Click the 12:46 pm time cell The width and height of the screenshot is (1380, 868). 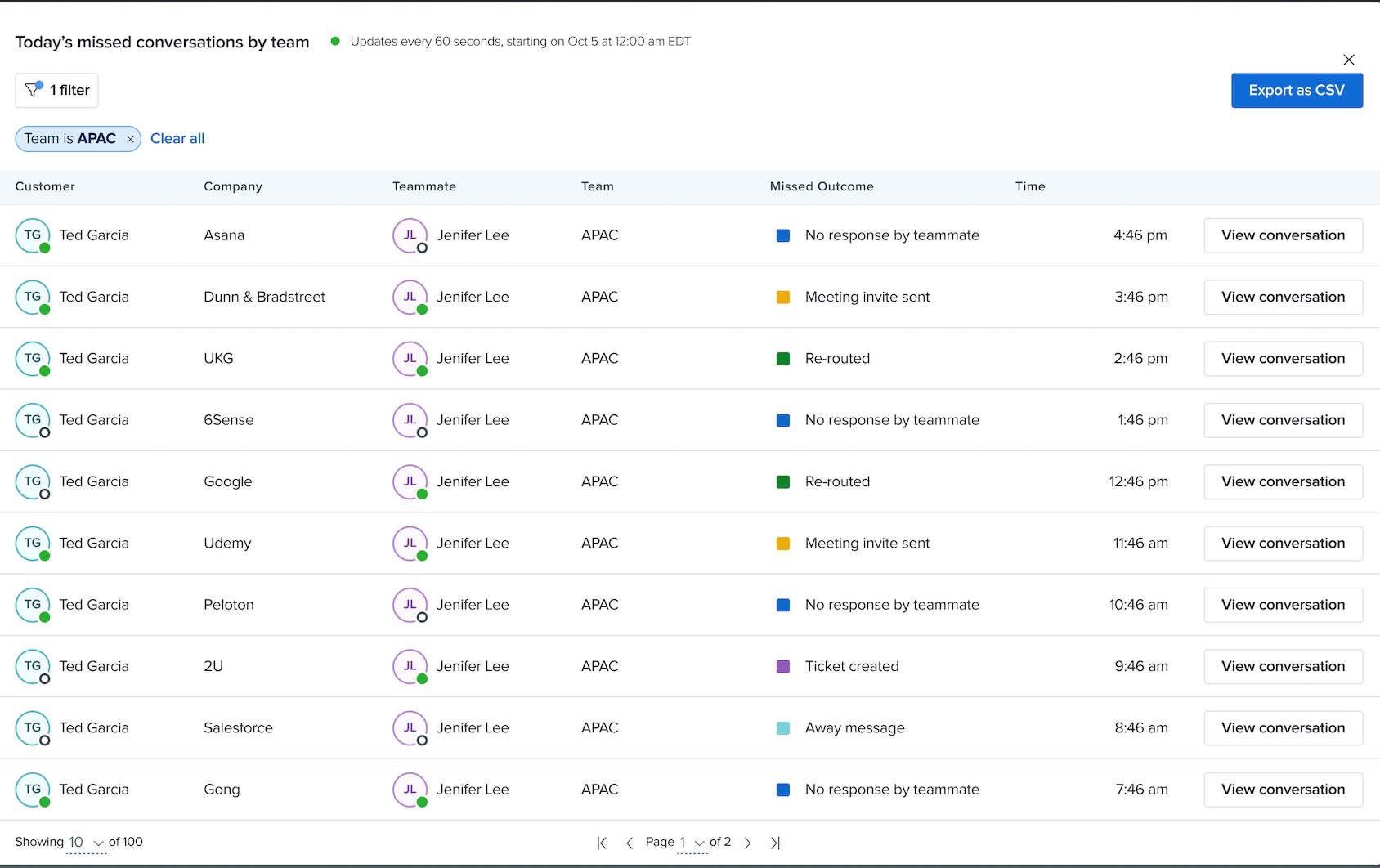tap(1138, 481)
